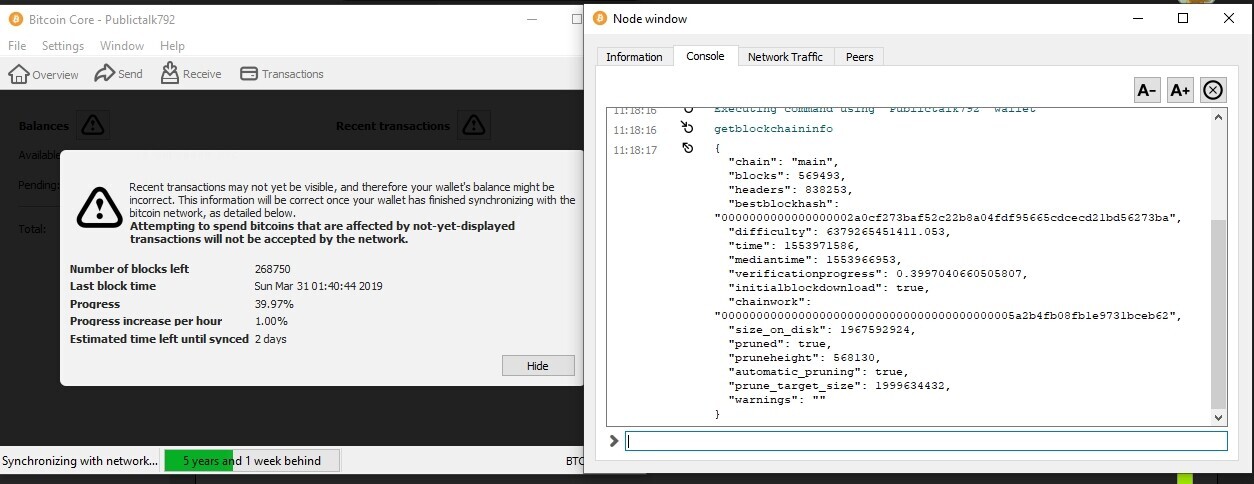Click the "Synchronizing with network..." status text

(x=80, y=461)
